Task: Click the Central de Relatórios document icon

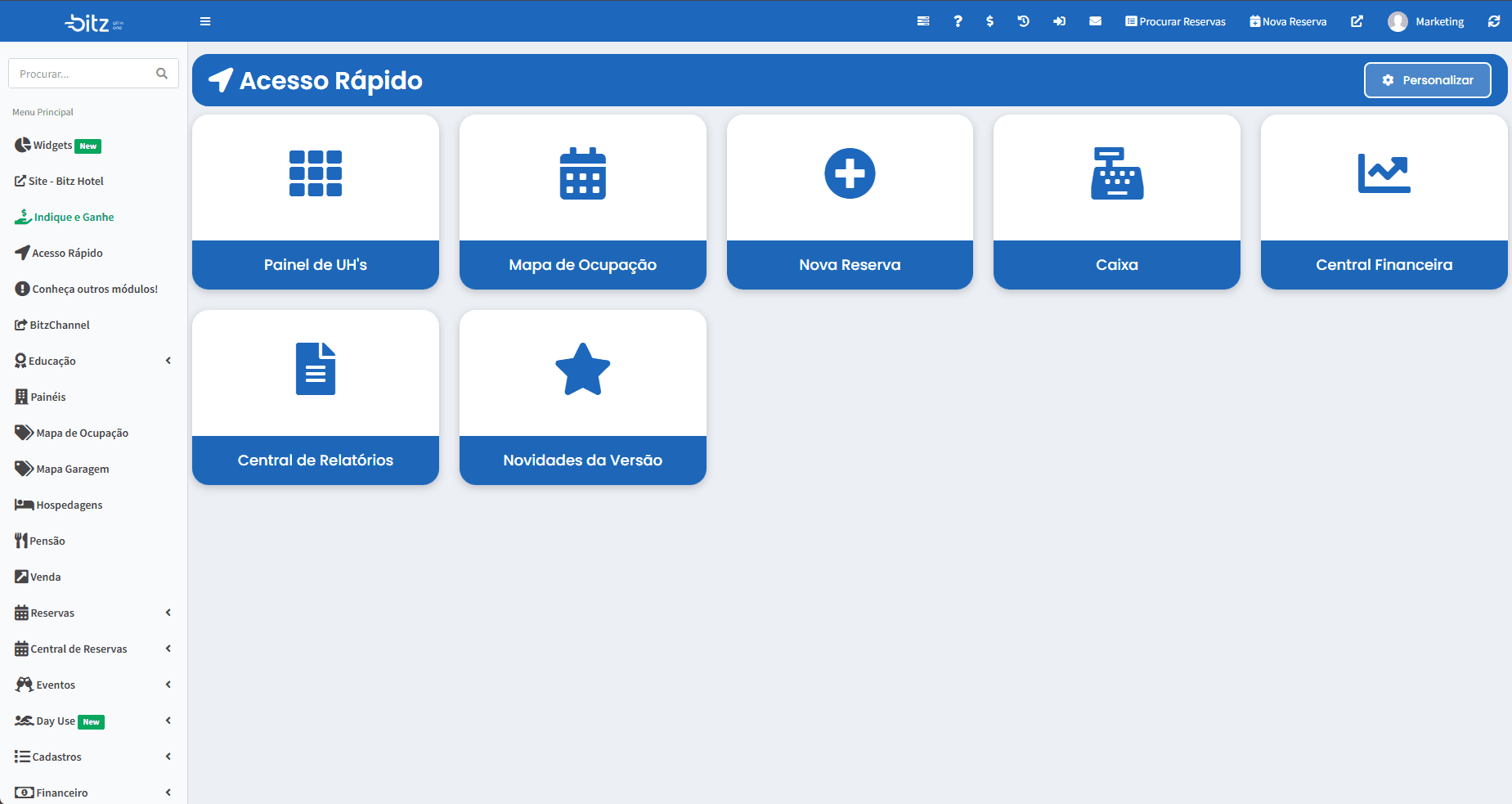Action: click(x=316, y=369)
